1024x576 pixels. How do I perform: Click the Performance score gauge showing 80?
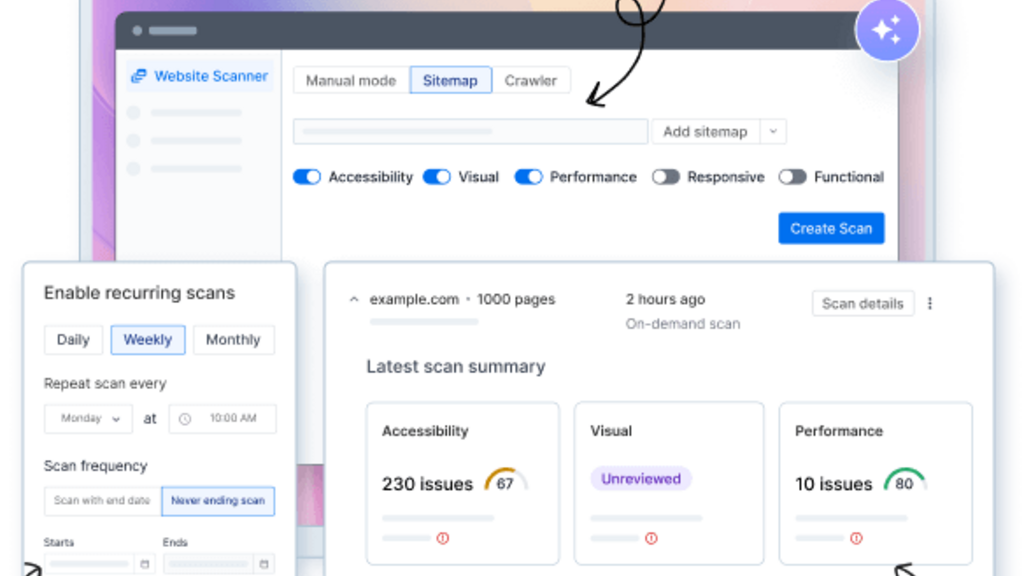click(904, 482)
